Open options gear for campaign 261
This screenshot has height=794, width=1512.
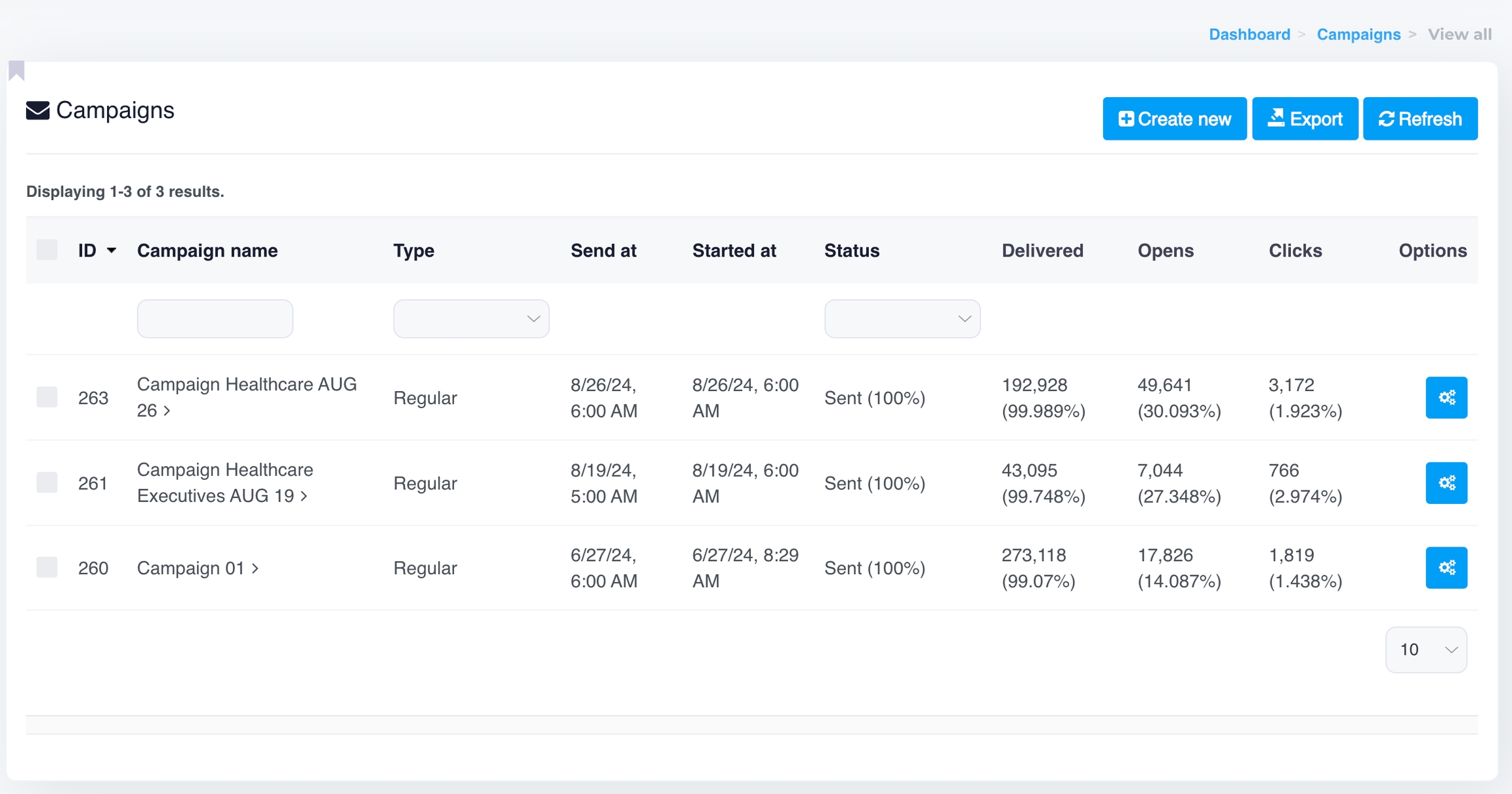coord(1446,483)
